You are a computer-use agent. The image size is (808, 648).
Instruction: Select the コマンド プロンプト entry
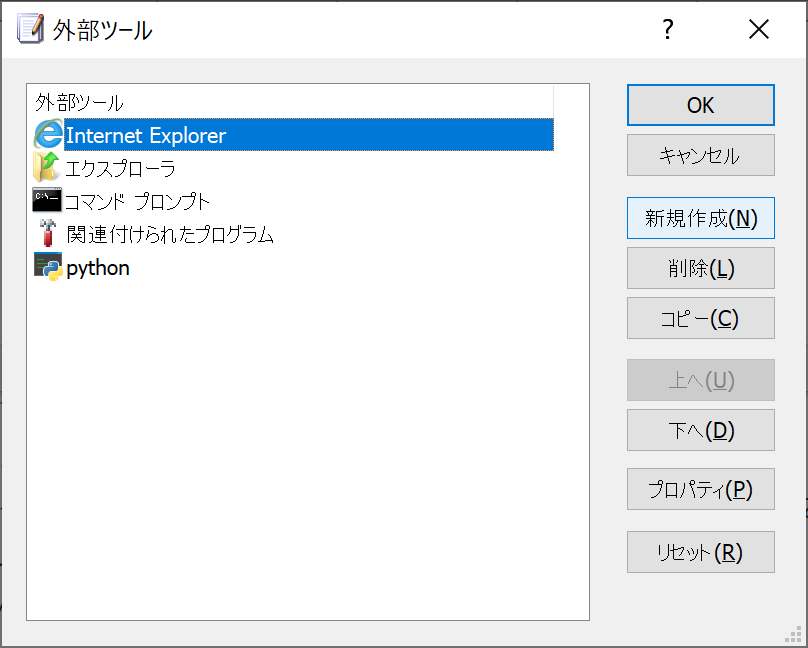137,201
